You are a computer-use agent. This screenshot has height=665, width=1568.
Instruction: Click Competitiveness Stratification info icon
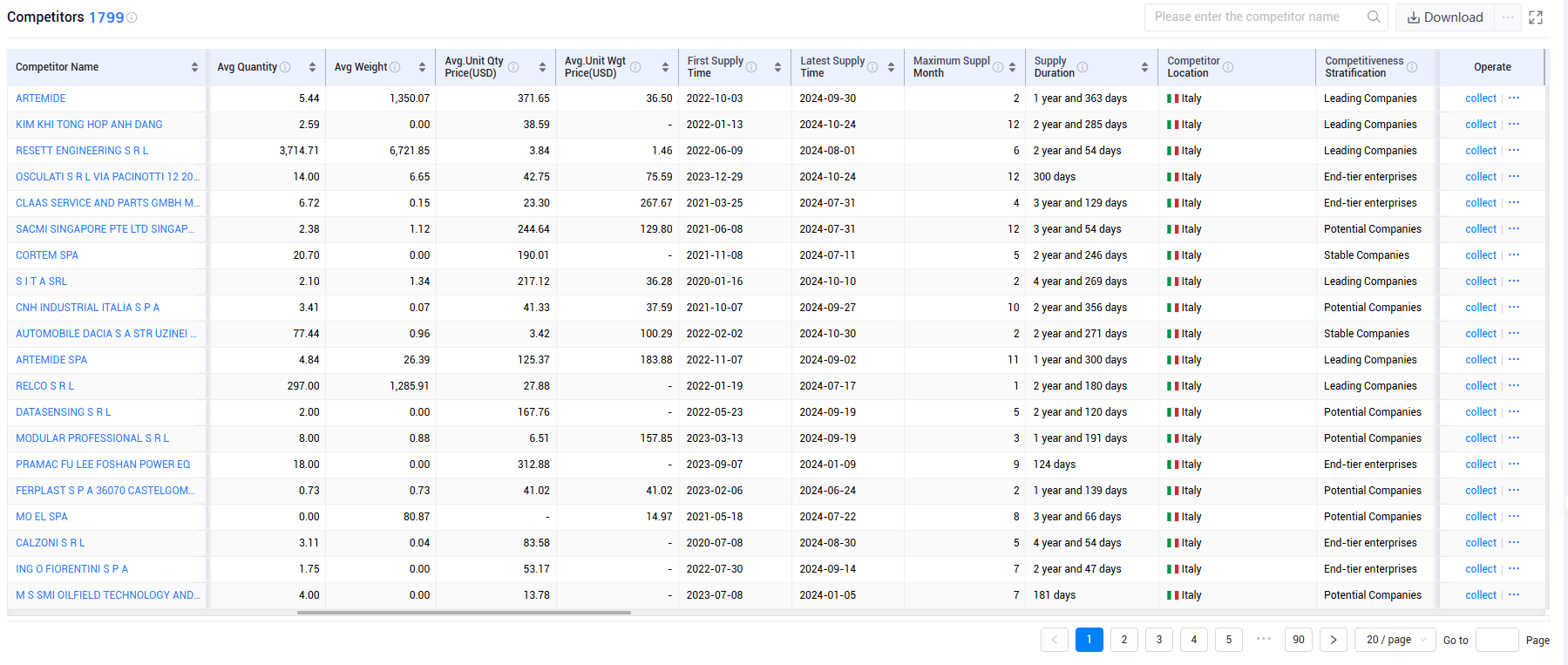(x=1412, y=67)
